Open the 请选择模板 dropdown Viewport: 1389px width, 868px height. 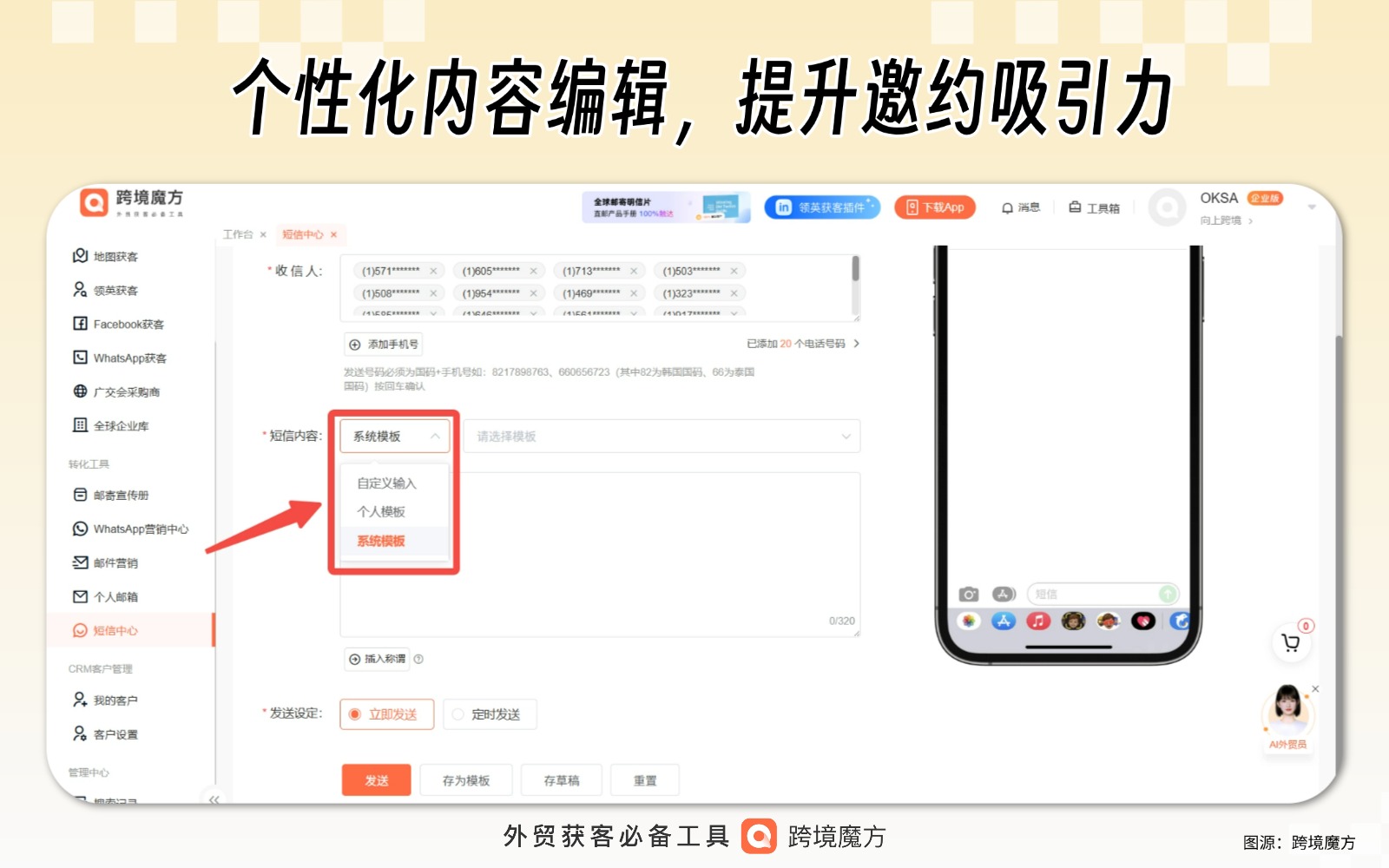[x=662, y=437]
